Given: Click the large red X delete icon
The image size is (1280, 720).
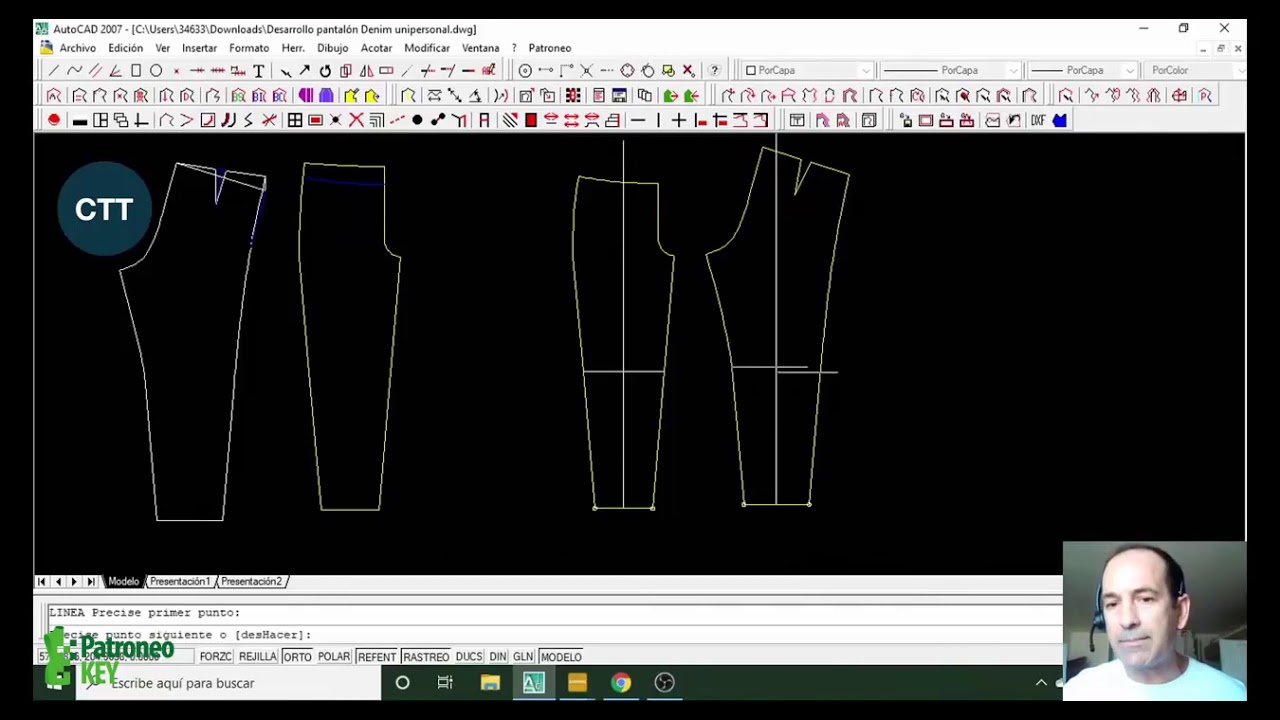Looking at the screenshot, I should click(x=356, y=121).
